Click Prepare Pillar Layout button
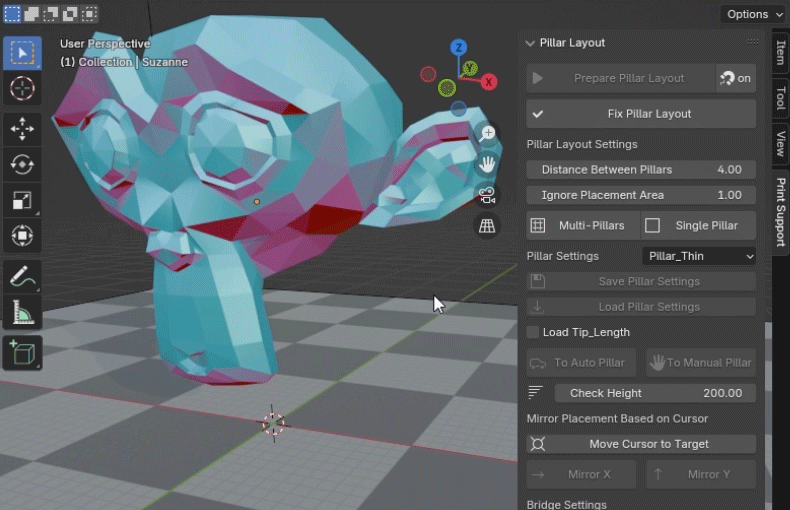 tap(621, 78)
